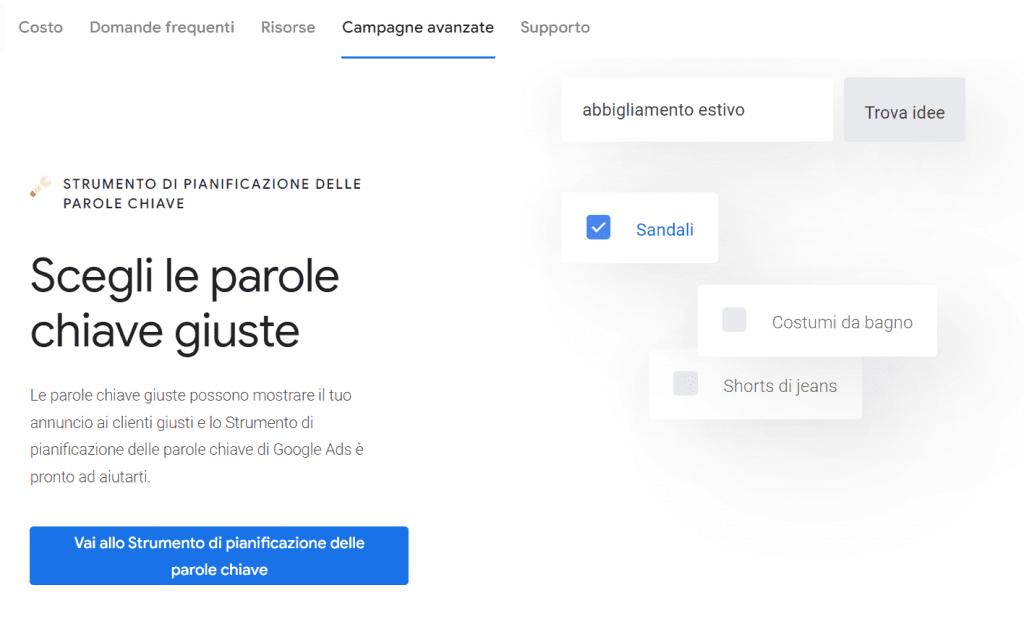The height and width of the screenshot is (619, 1024).
Task: Tick the Costumi da bagno checkbox
Action: tap(734, 320)
